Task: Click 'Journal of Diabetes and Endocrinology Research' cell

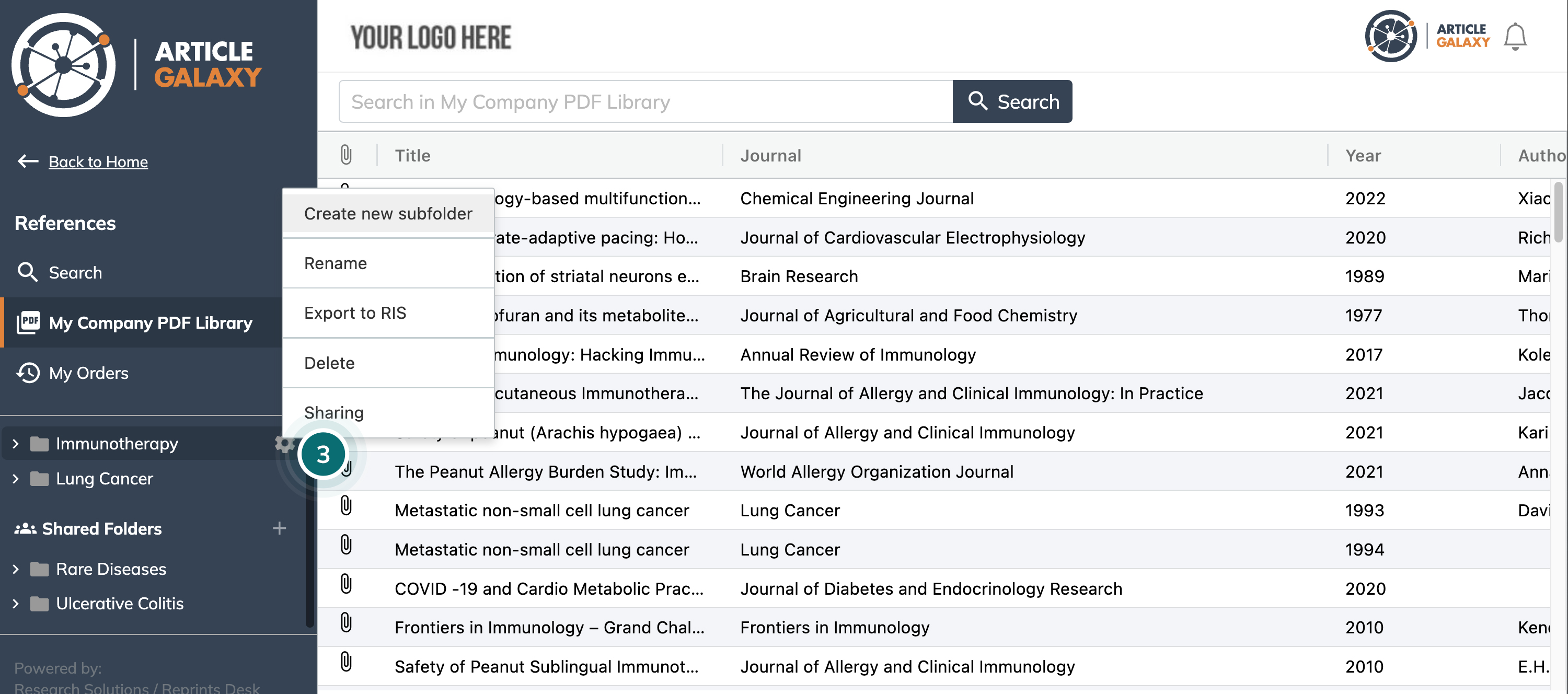Action: click(931, 588)
